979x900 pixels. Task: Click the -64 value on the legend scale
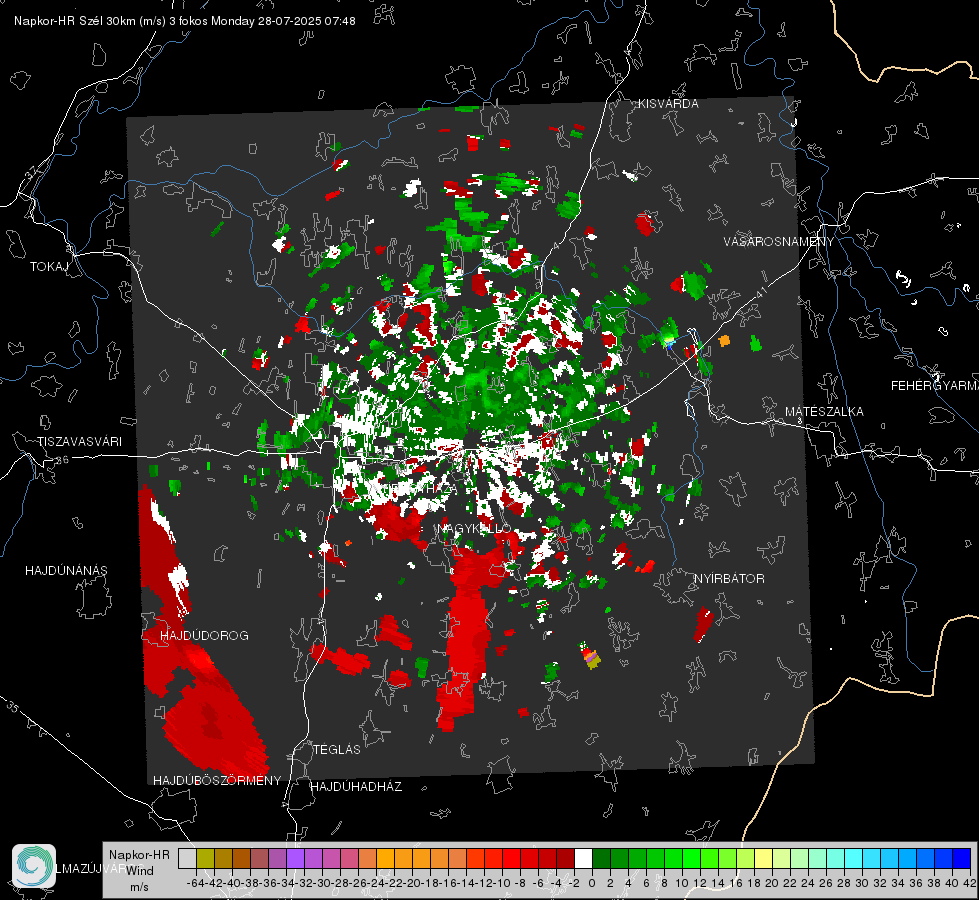point(195,883)
